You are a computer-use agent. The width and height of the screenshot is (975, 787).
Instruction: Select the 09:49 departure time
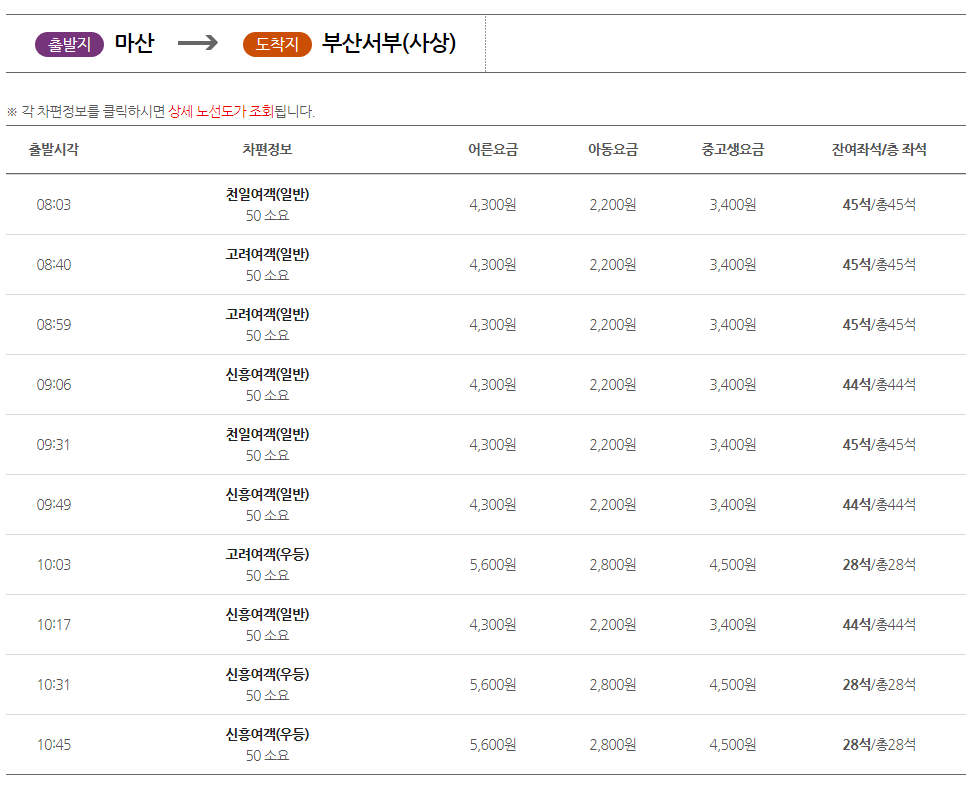pos(53,505)
